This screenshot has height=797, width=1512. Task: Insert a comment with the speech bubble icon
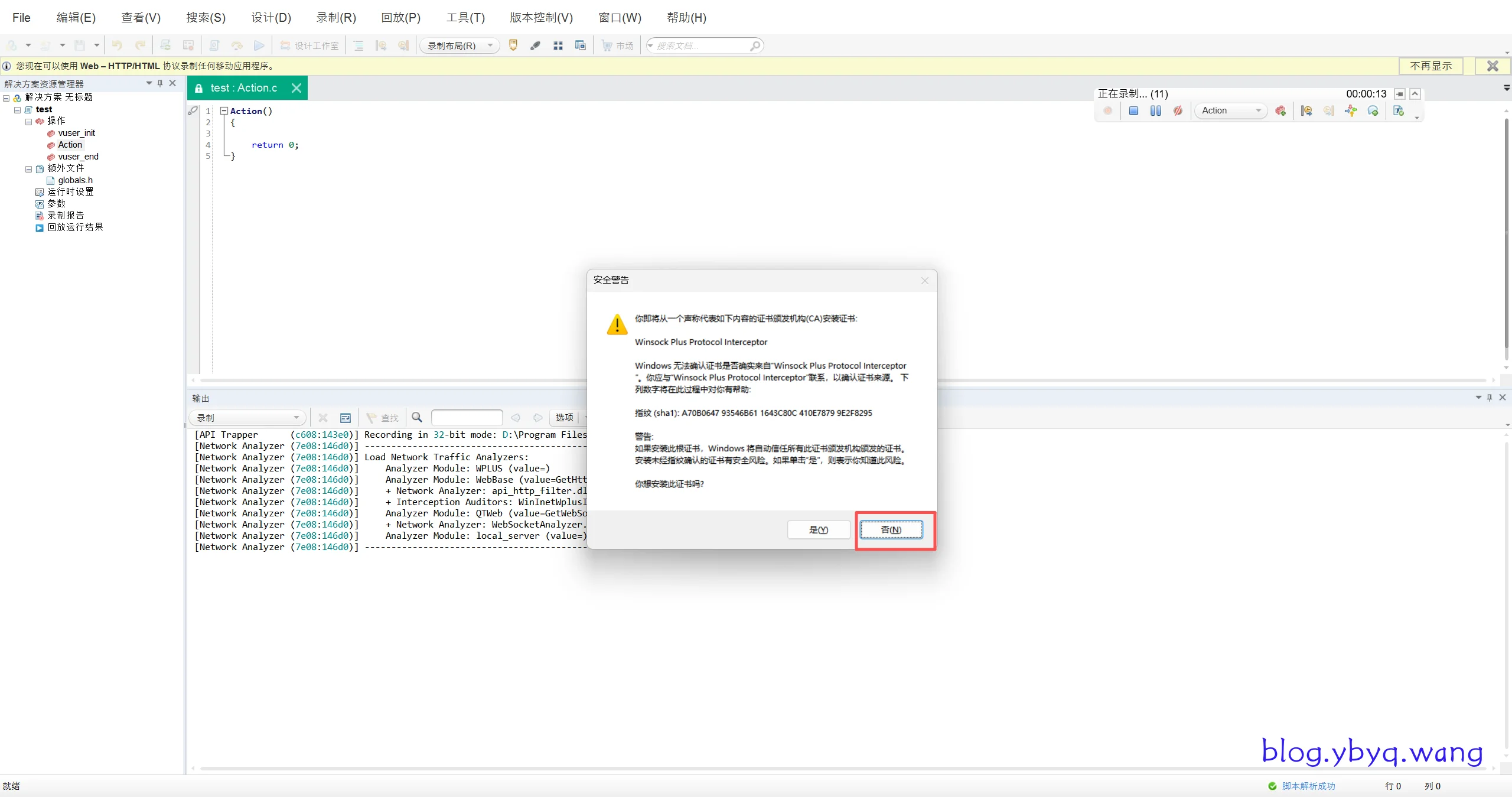(1373, 111)
